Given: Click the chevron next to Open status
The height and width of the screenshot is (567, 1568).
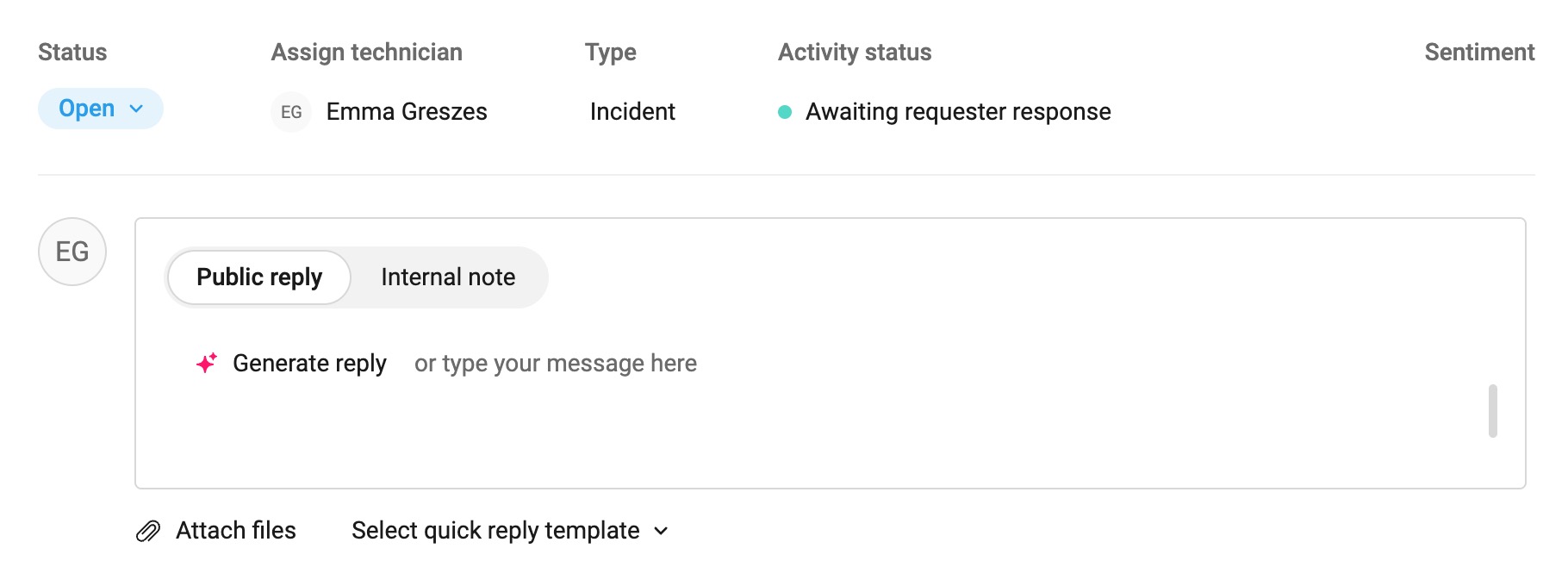Looking at the screenshot, I should pyautogui.click(x=136, y=109).
